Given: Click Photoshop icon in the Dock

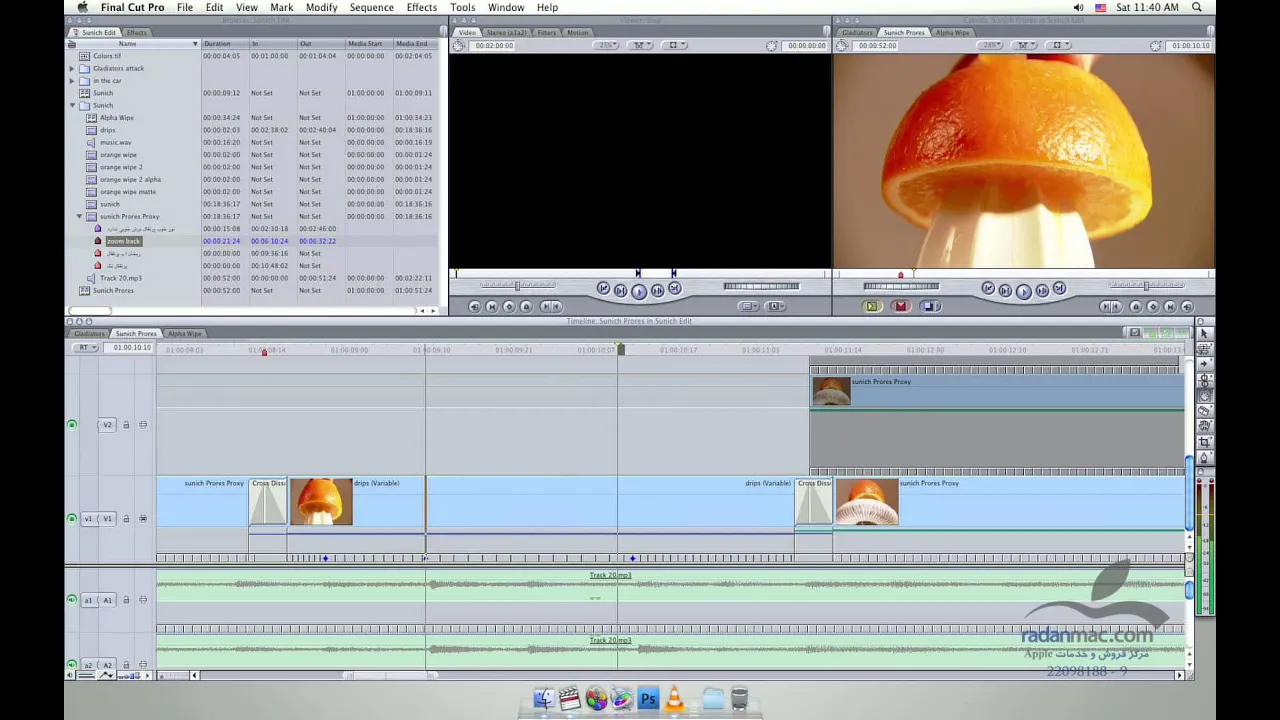Looking at the screenshot, I should click(x=648, y=699).
